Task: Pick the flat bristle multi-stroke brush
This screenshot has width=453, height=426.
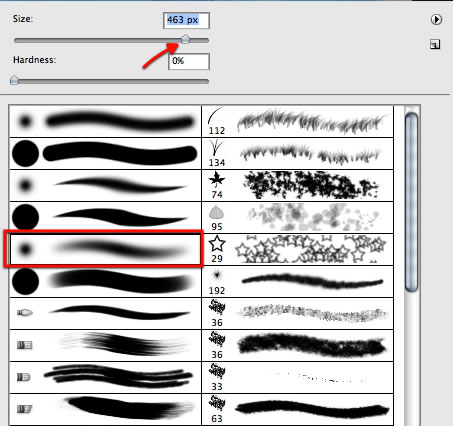Action: tap(105, 377)
